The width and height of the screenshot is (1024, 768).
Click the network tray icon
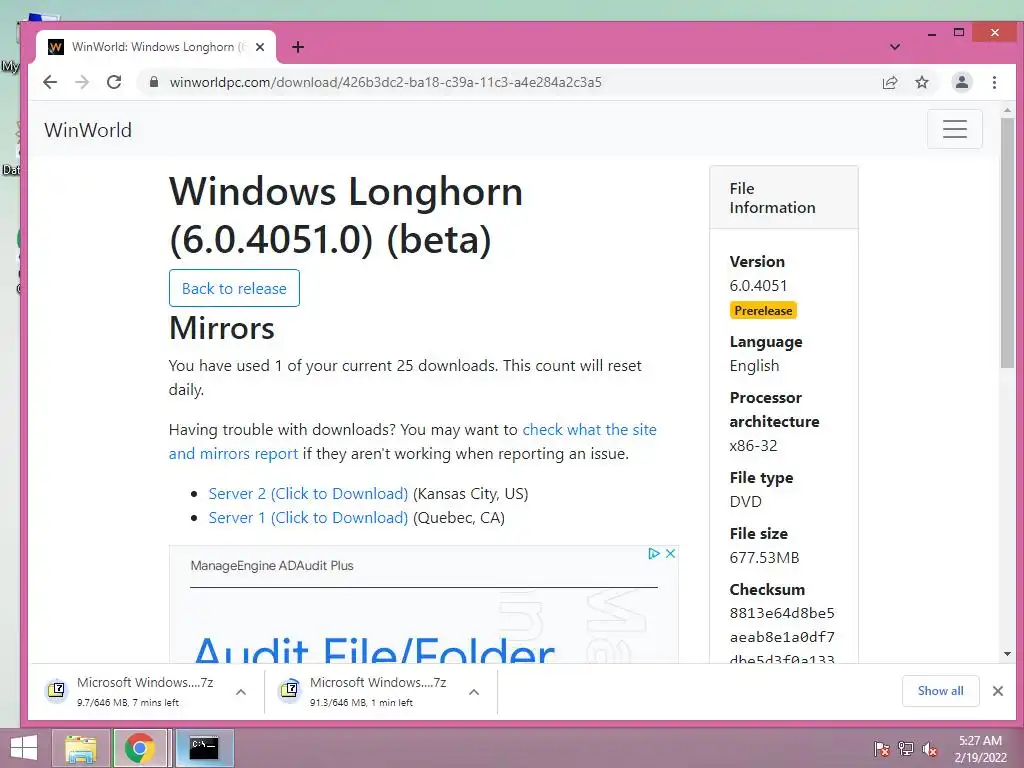(905, 748)
